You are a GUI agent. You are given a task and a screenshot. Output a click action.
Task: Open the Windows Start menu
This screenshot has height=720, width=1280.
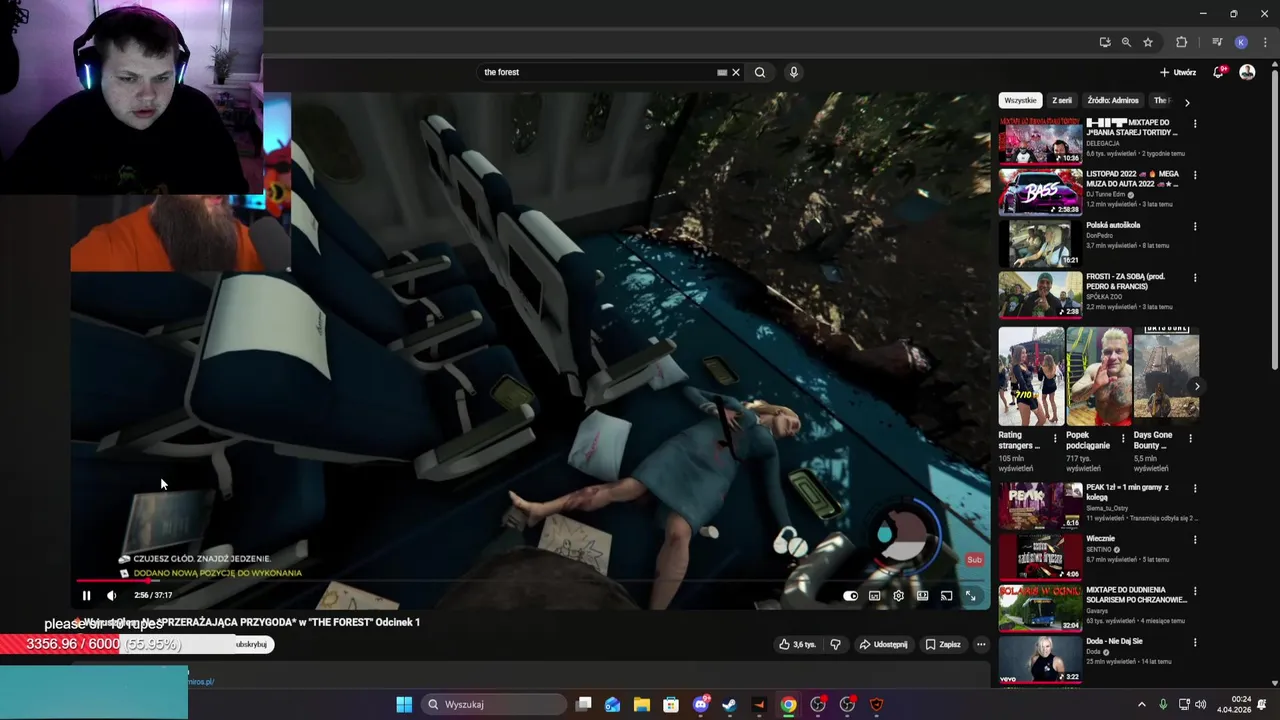[x=404, y=704]
